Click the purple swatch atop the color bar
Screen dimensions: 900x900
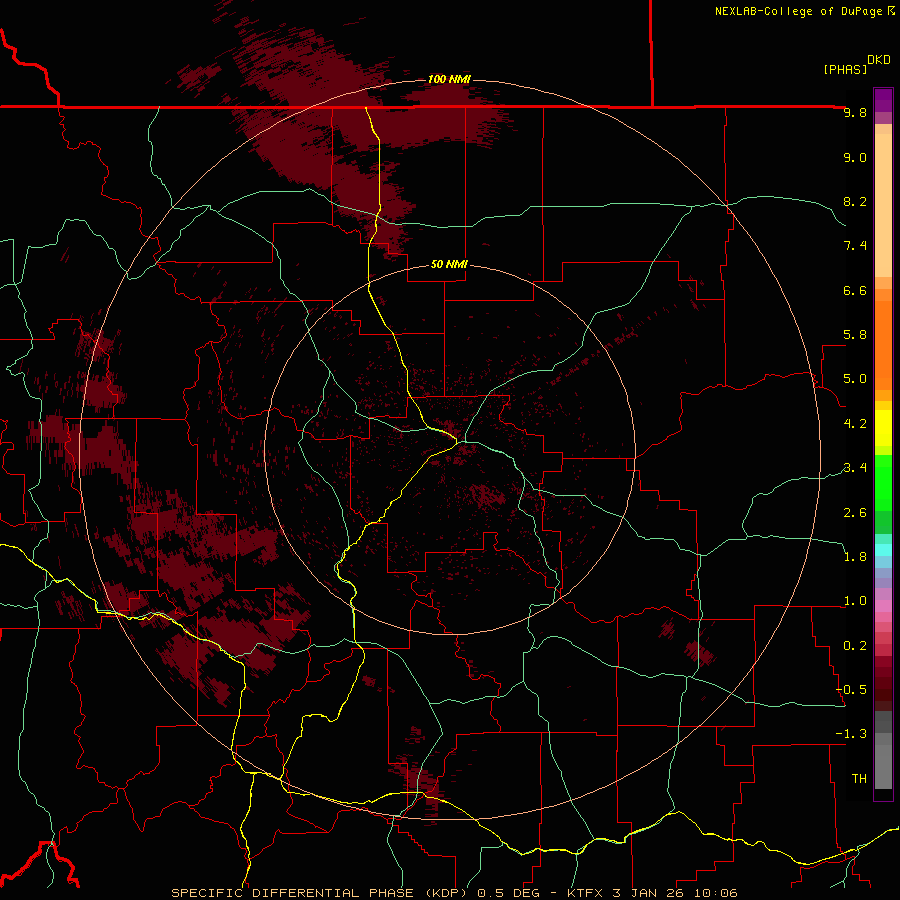pos(883,100)
